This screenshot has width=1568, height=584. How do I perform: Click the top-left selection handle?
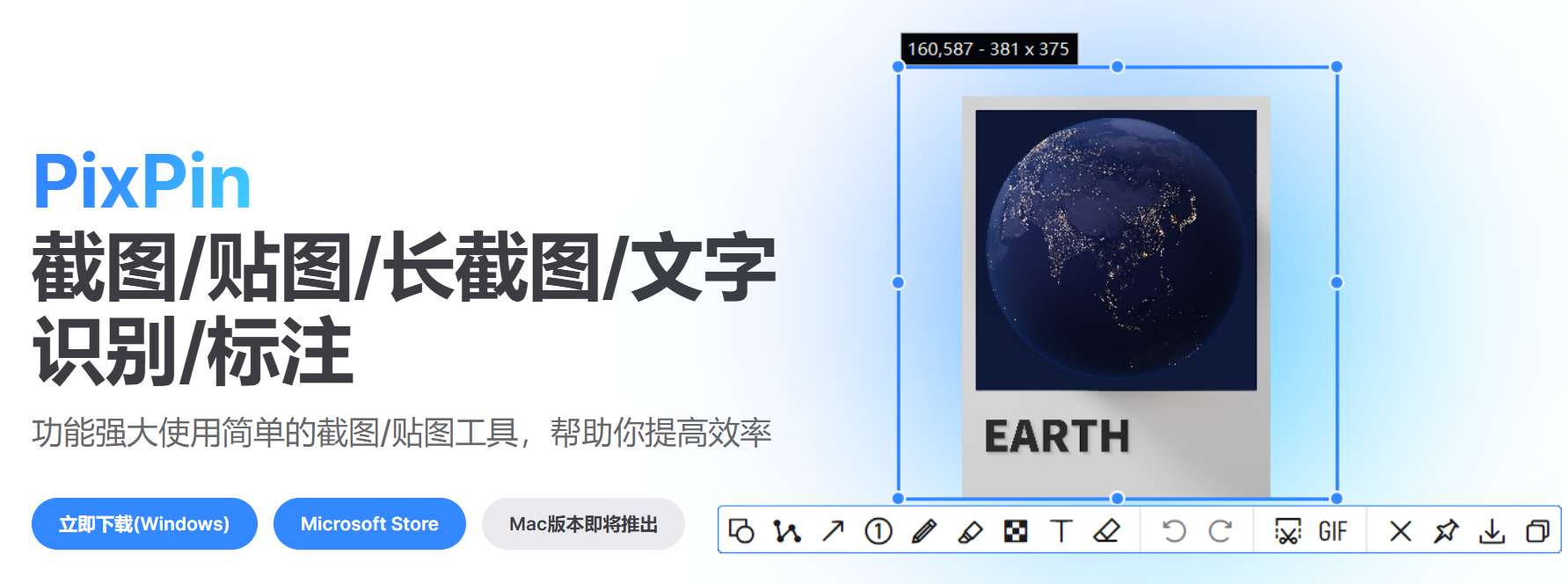point(898,67)
